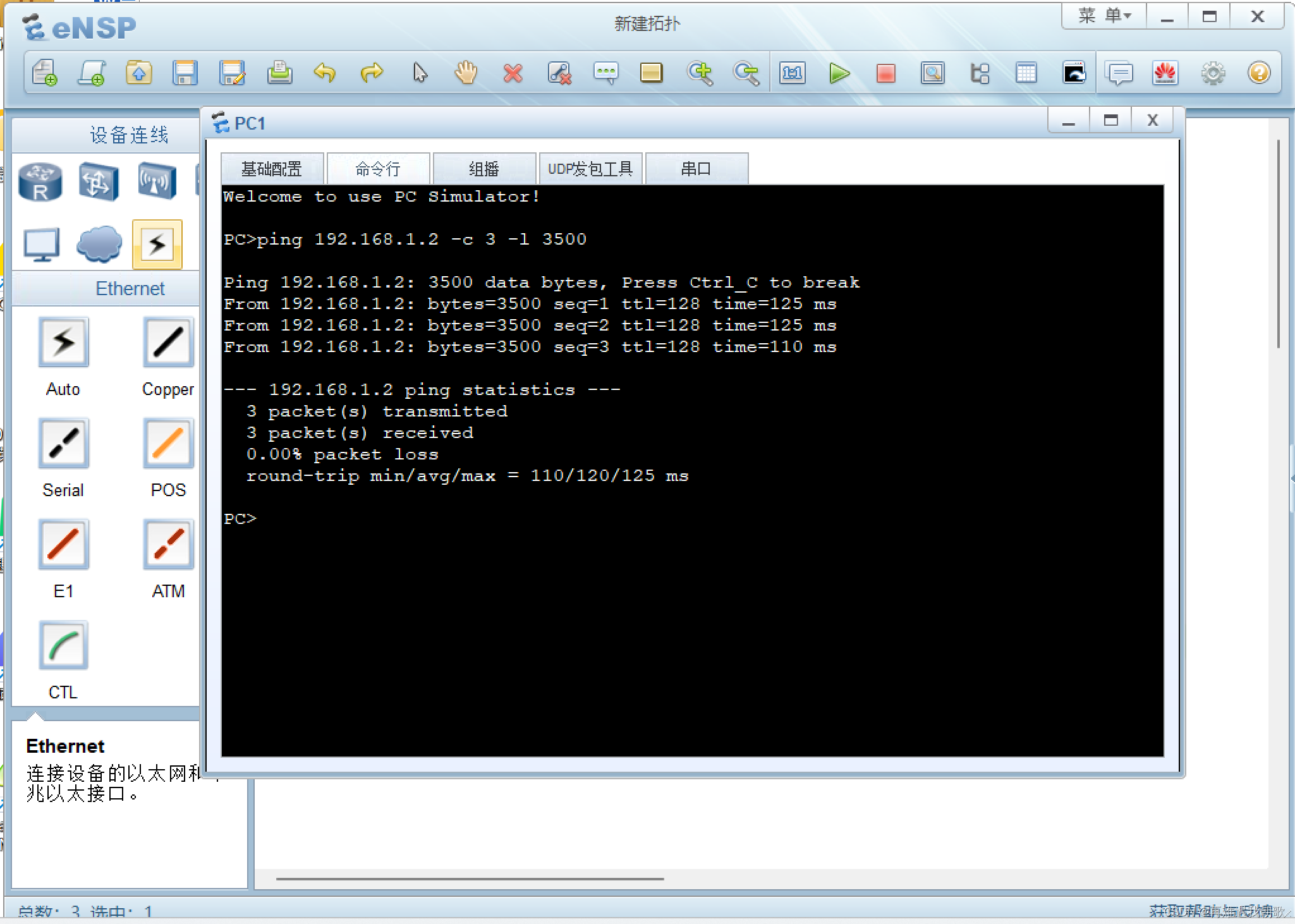The height and width of the screenshot is (924, 1295).
Task: Open the help question mark icon
Action: (1258, 74)
